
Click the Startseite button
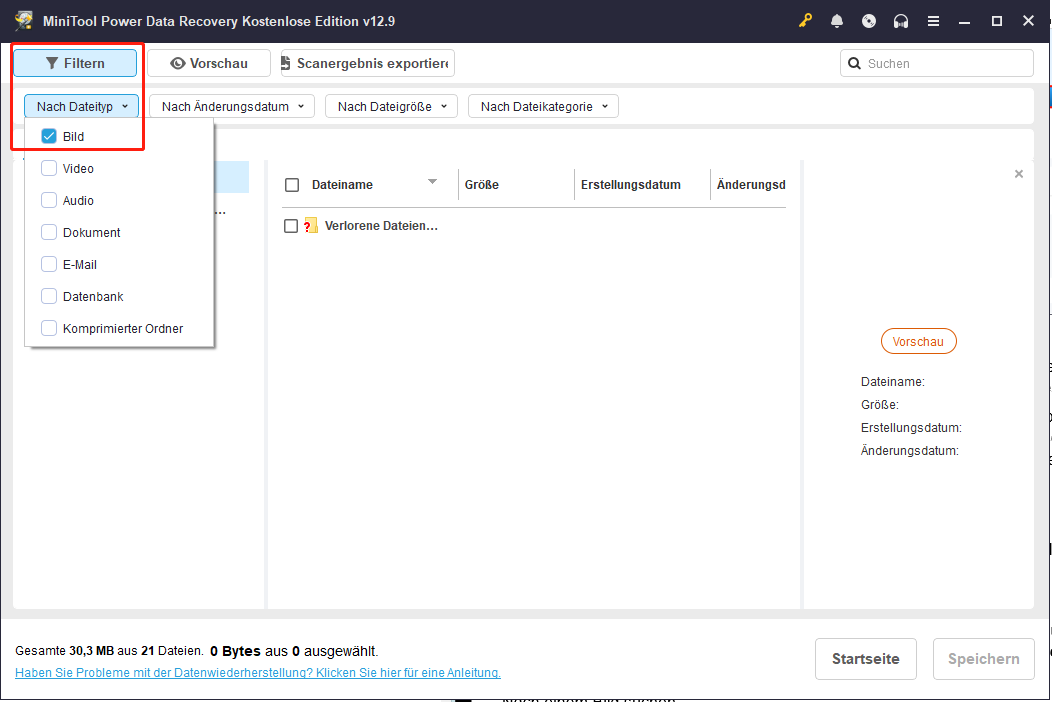[x=865, y=659]
